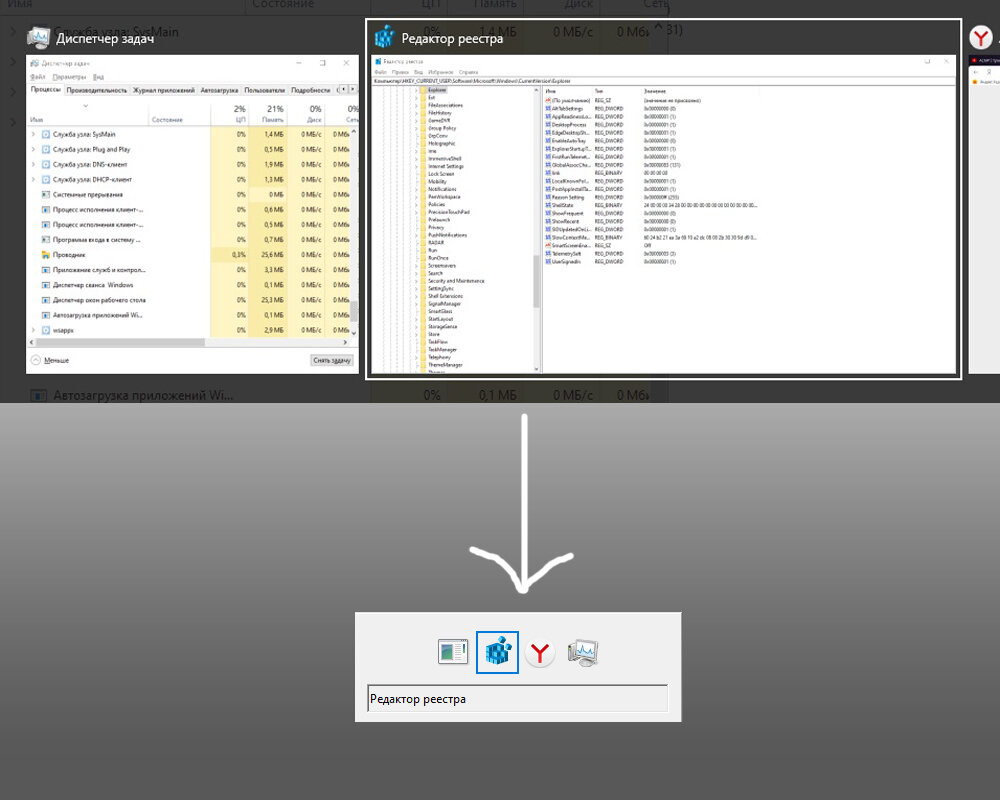Viewport: 1000px width, 800px height.
Task: Click the SmartScreenEna... string value icon
Action: point(548,245)
